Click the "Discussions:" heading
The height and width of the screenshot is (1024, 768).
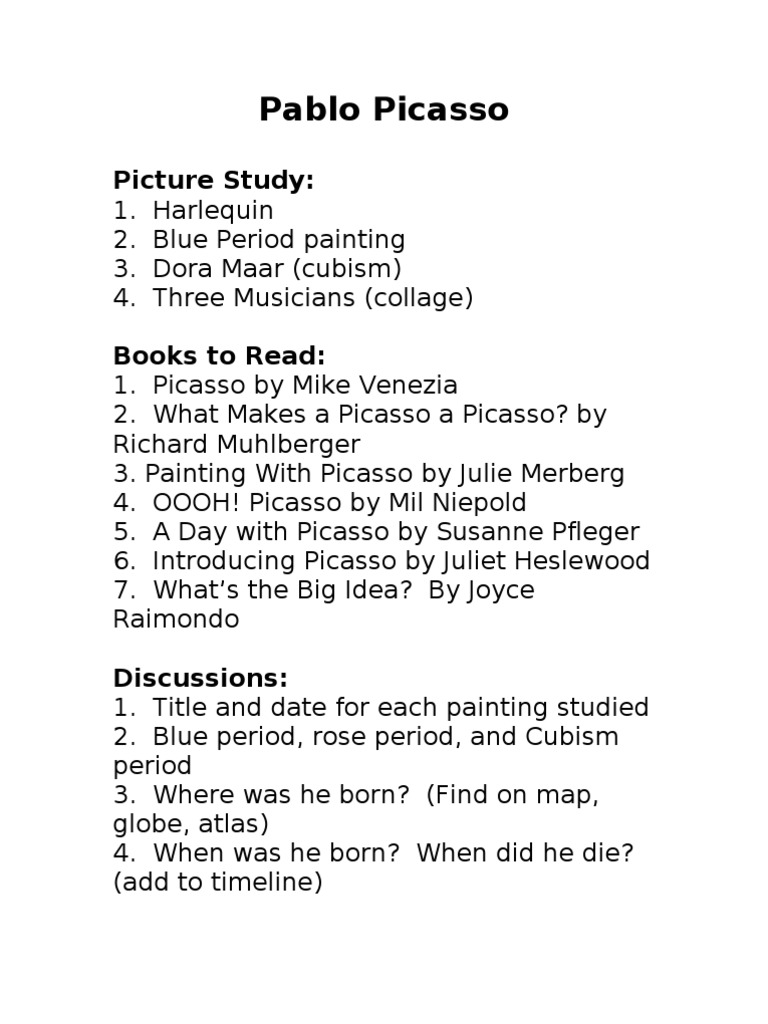(x=200, y=678)
